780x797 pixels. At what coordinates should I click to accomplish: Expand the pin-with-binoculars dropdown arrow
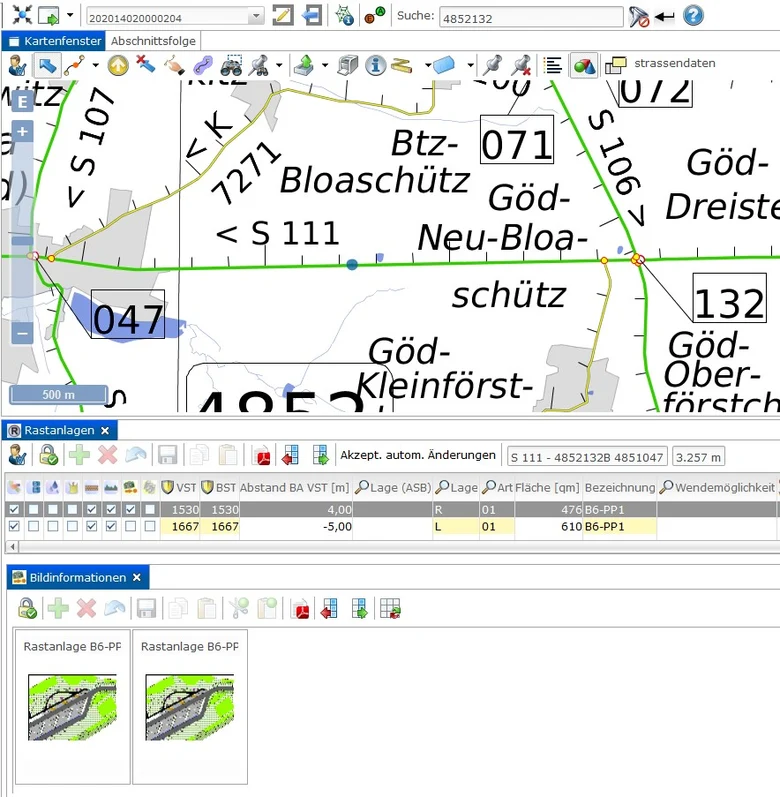pos(279,65)
